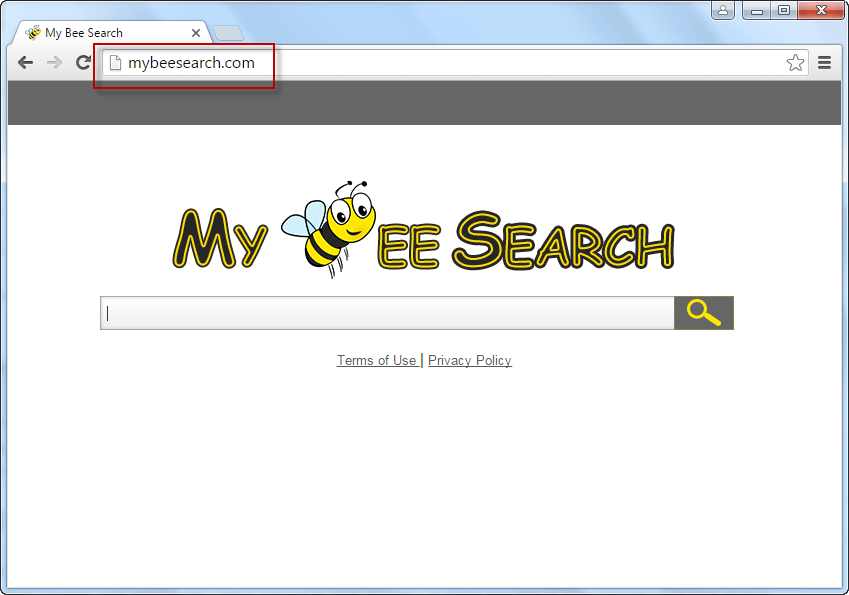Viewport: 849px width, 595px height.
Task: Close the browser window
Action: pyautogui.click(x=821, y=10)
